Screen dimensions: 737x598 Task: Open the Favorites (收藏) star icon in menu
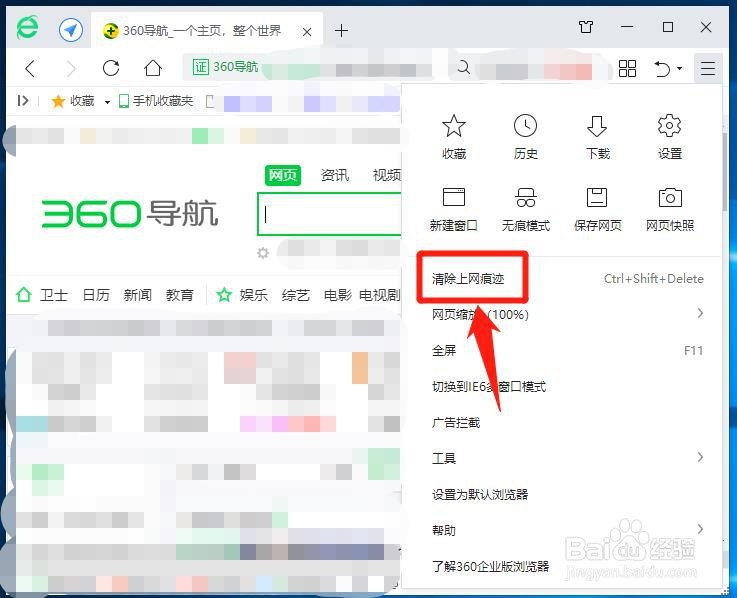pyautogui.click(x=454, y=126)
